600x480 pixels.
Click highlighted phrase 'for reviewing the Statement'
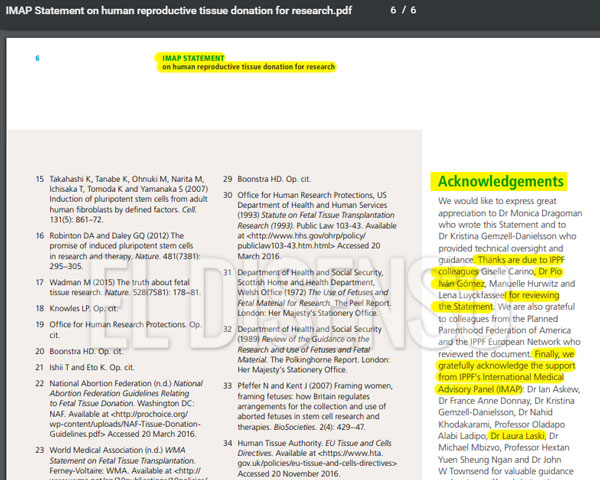499,301
